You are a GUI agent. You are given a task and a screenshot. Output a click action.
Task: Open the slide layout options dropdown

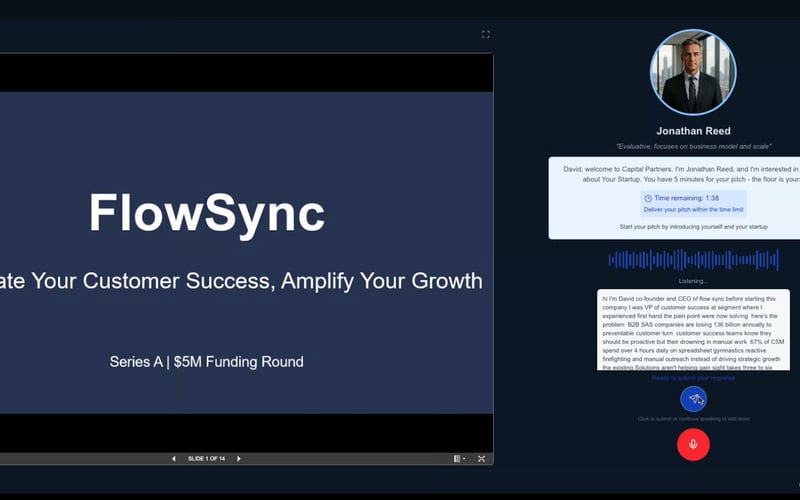459,459
